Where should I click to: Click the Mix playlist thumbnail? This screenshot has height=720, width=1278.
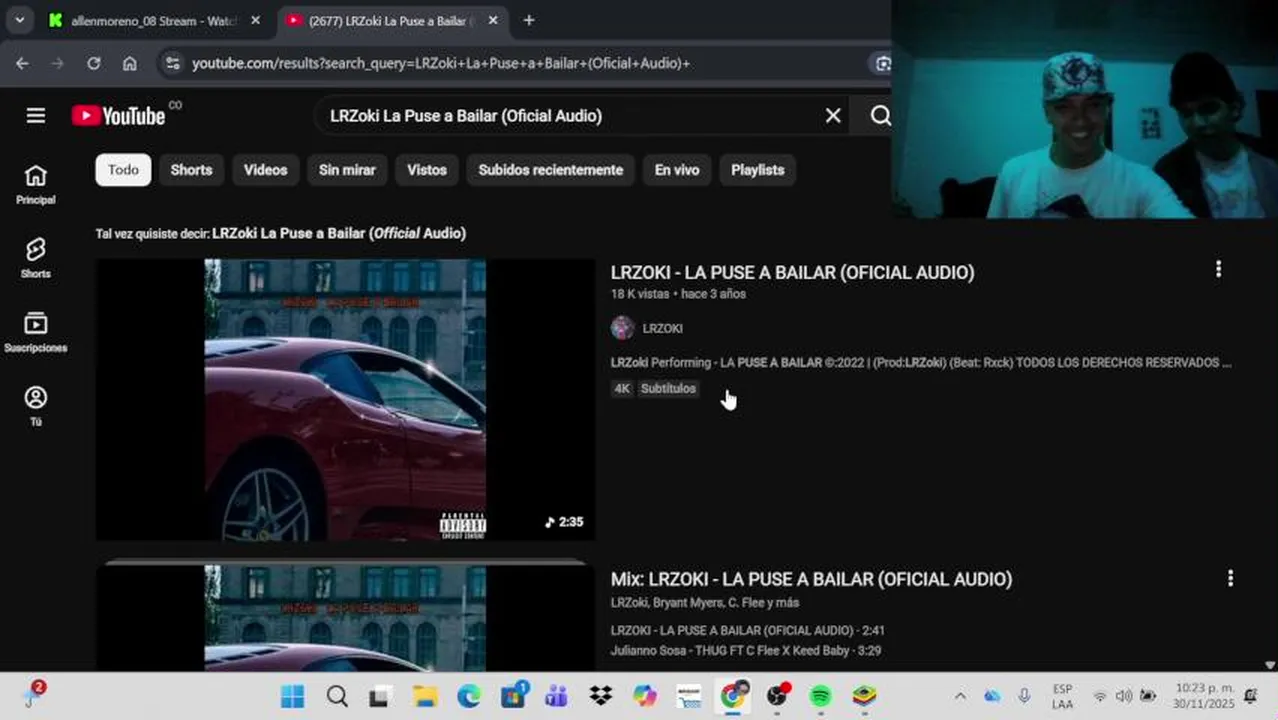pyautogui.click(x=345, y=616)
